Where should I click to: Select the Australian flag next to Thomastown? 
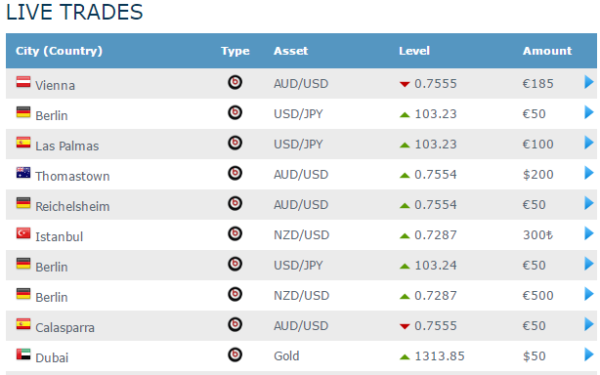pos(23,173)
